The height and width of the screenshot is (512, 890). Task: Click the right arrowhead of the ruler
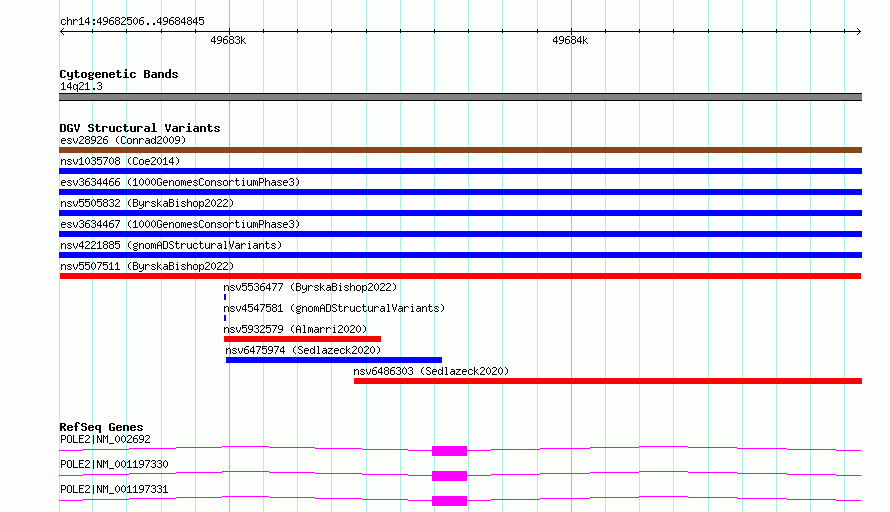[859, 31]
